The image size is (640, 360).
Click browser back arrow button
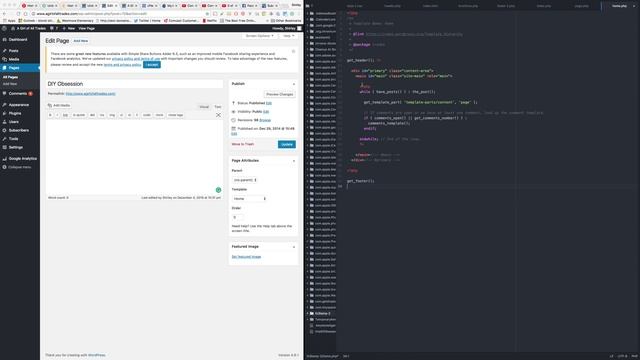coord(4,13)
